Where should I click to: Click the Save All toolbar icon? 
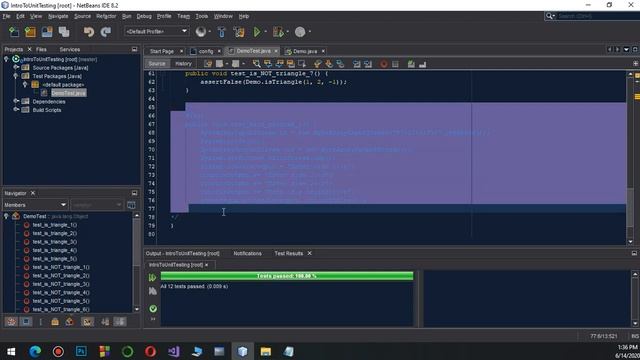[x=64, y=32]
